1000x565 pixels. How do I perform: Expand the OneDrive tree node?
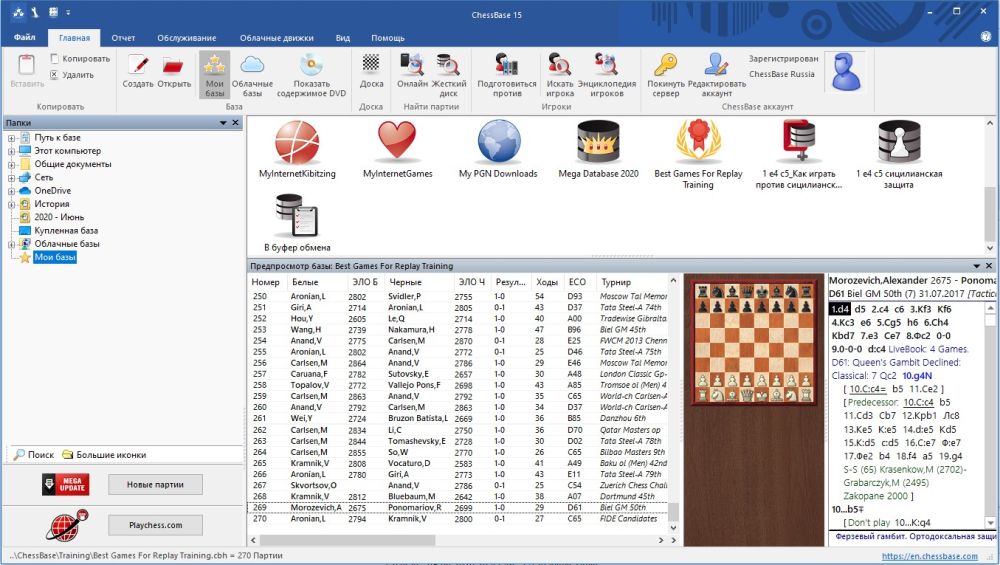tap(11, 191)
